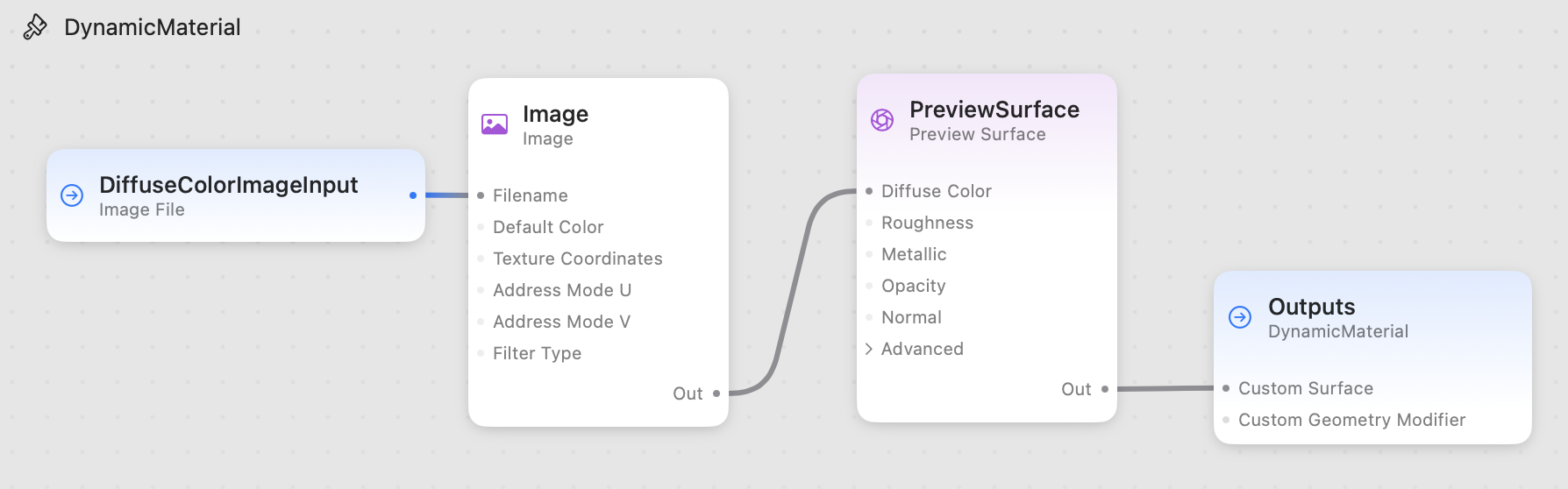Click the DynamicMaterial paintbrush icon

click(35, 27)
